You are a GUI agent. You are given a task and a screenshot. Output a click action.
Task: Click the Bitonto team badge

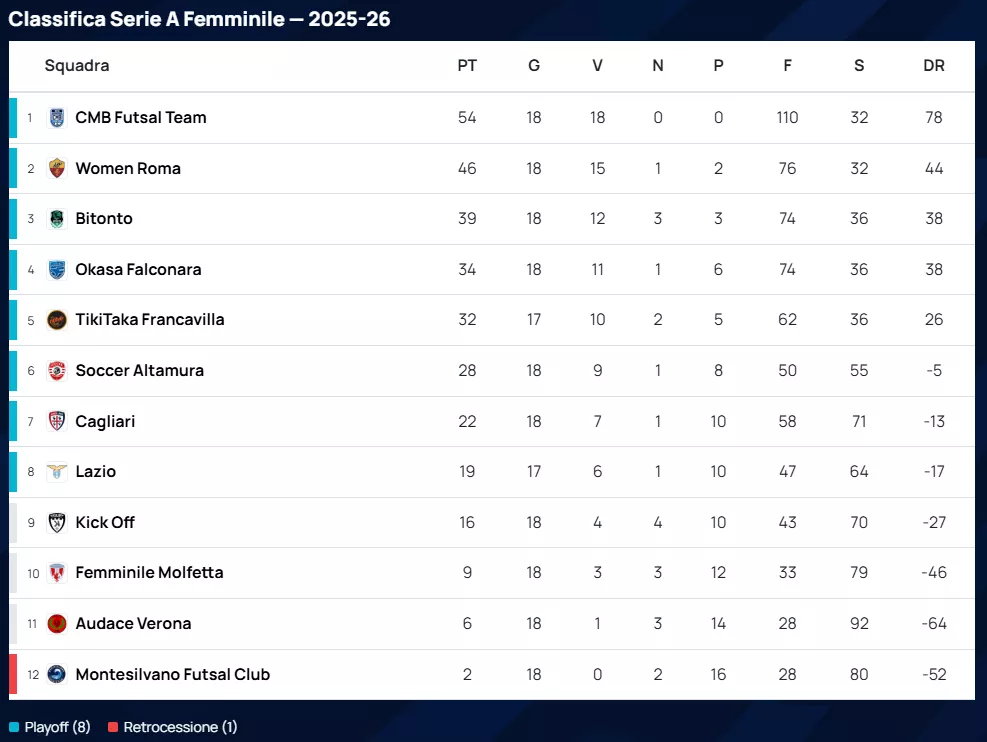(x=57, y=219)
